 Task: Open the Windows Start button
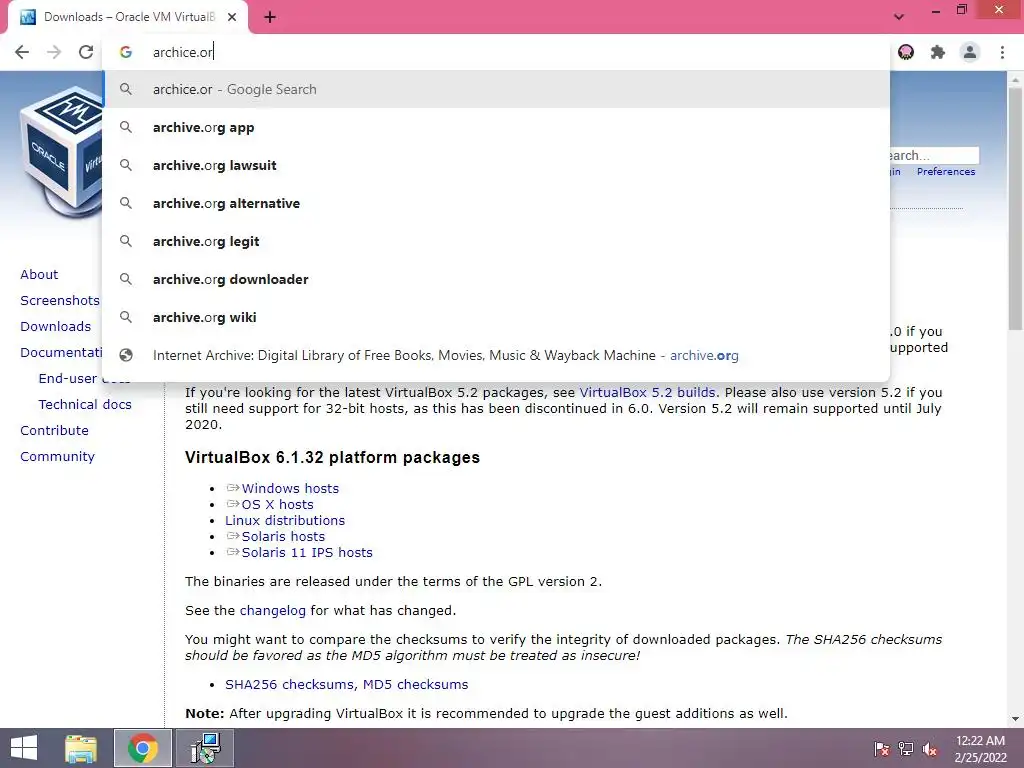[x=24, y=748]
